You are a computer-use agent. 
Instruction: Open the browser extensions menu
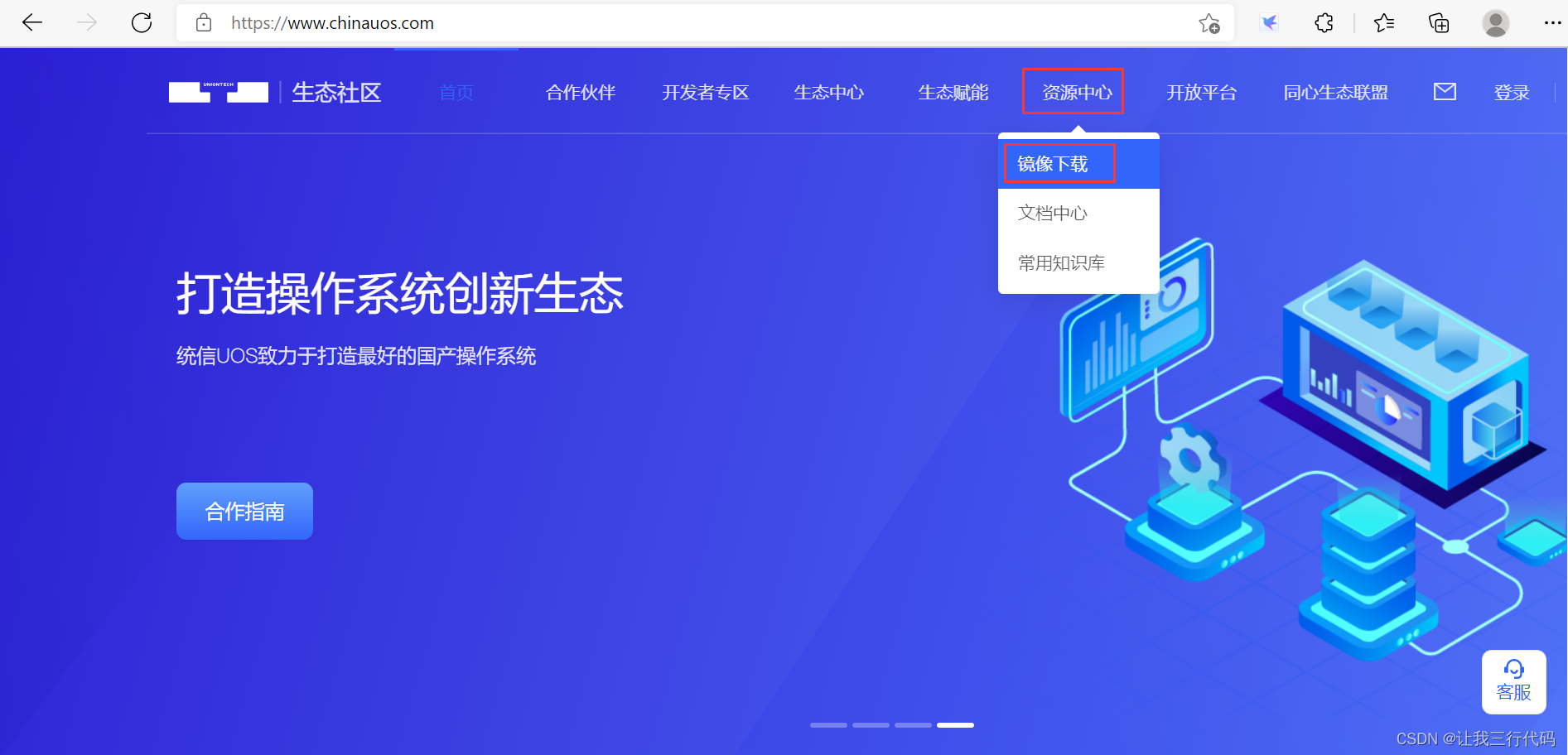point(1324,23)
